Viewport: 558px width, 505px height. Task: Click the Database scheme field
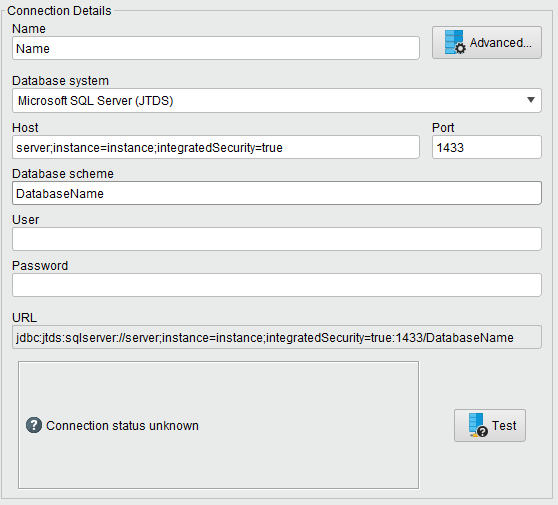pyautogui.click(x=277, y=193)
